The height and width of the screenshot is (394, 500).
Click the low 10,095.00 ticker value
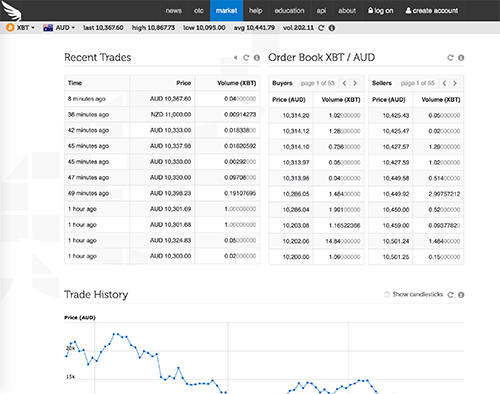(x=204, y=28)
